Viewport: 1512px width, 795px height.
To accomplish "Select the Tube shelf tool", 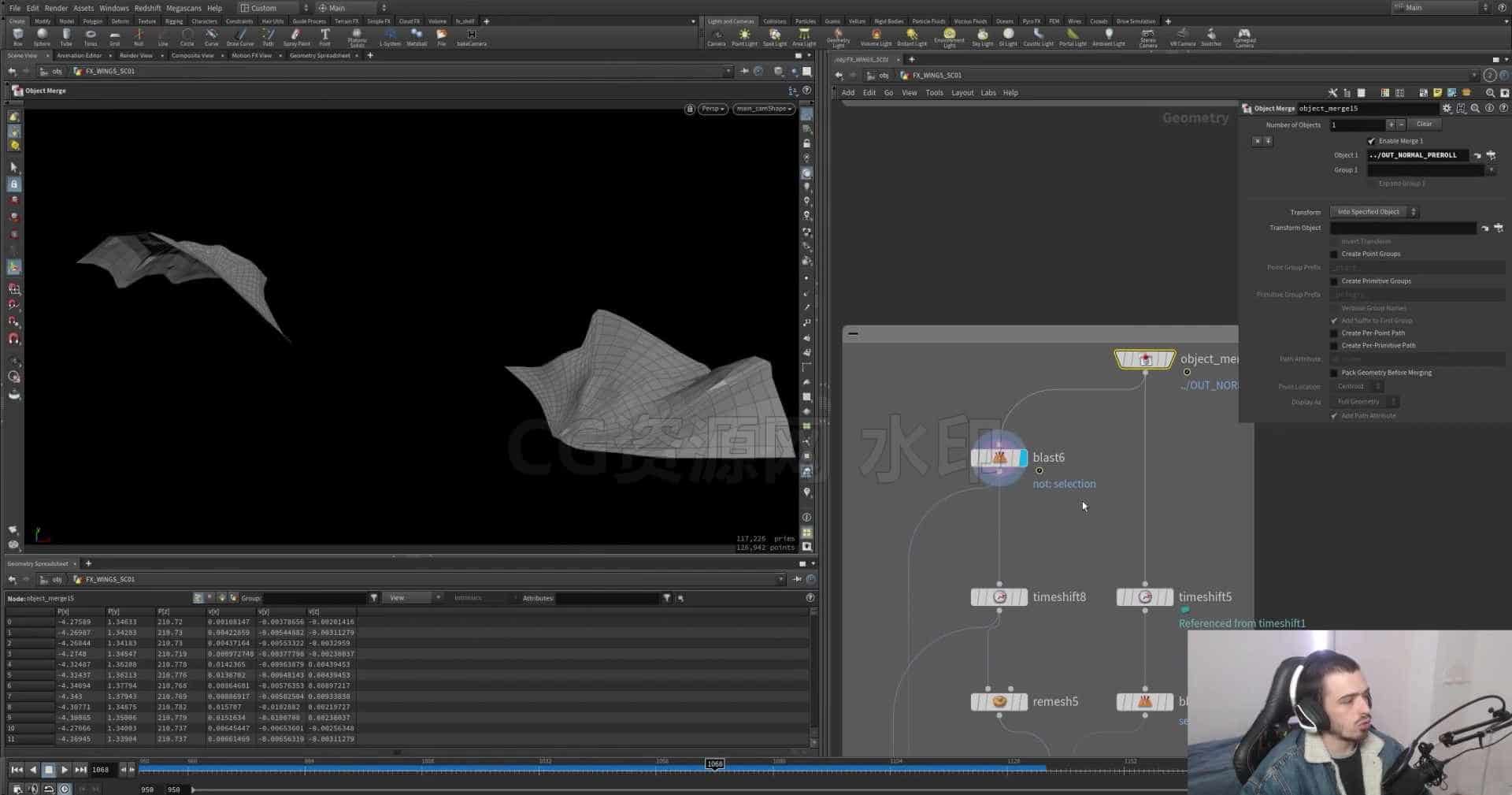I will (66, 37).
